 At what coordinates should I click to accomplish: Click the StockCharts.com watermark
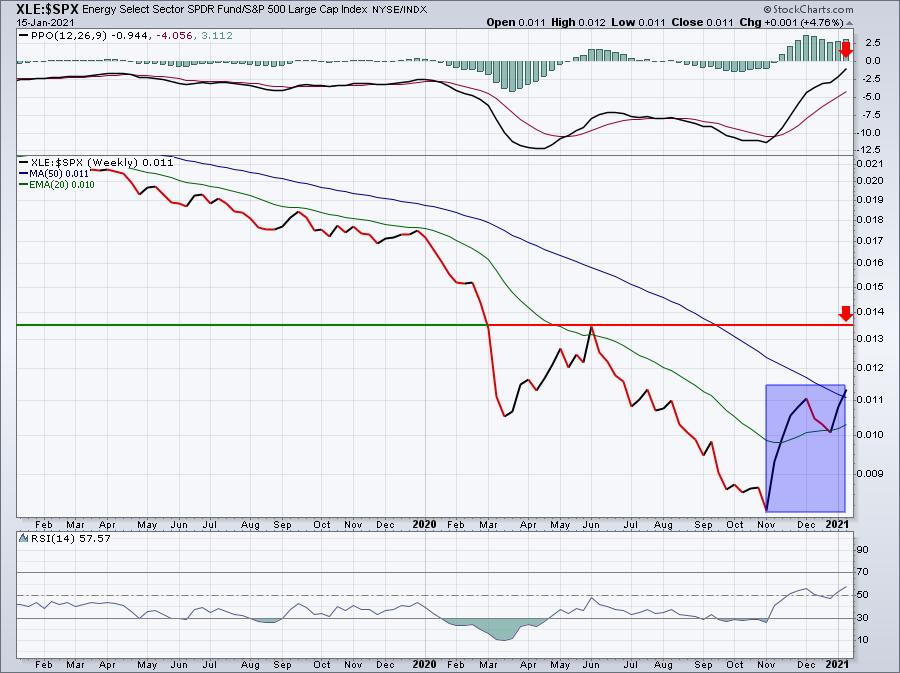[x=848, y=8]
